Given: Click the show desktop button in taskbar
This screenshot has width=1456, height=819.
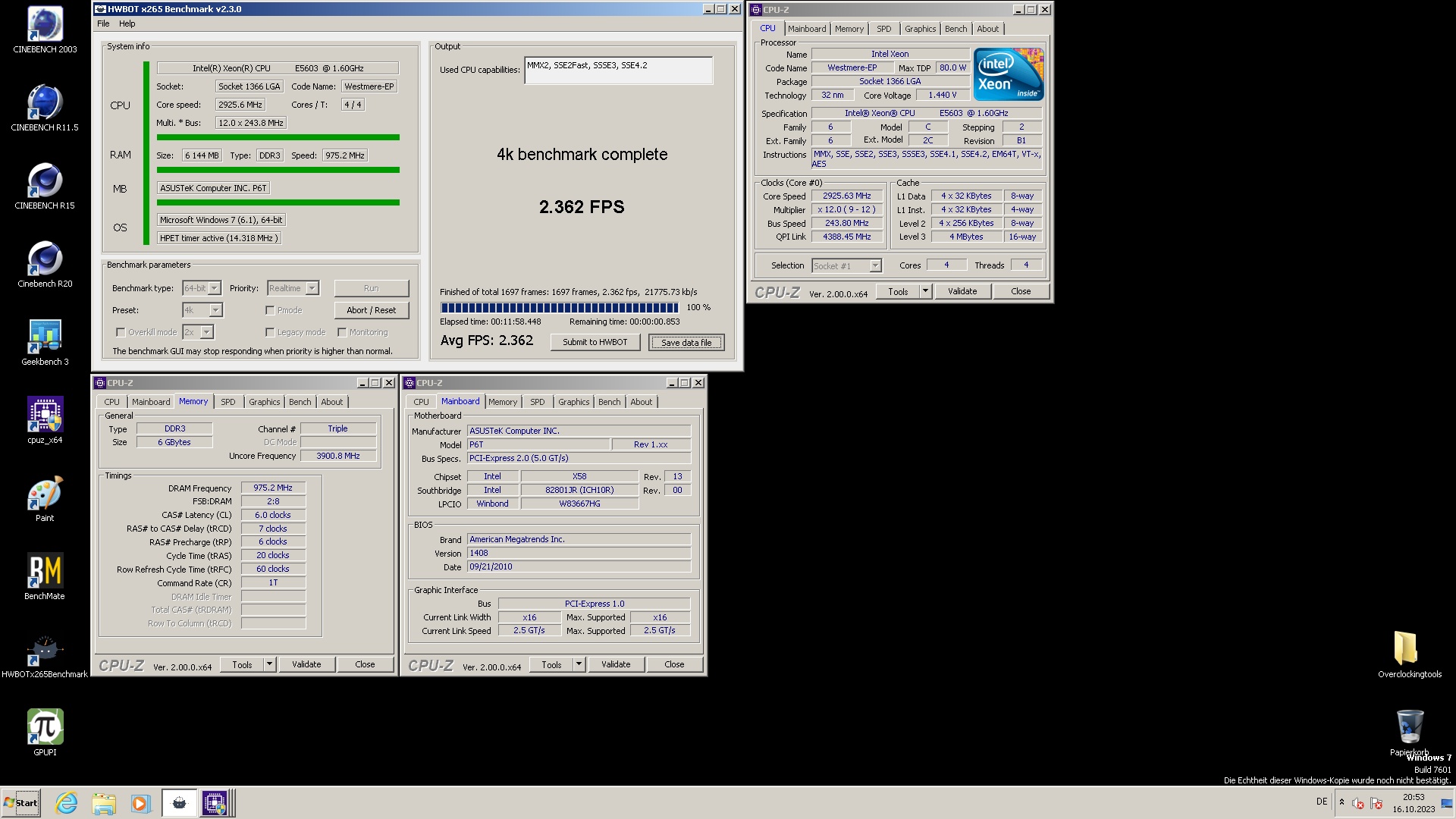Looking at the screenshot, I should [x=1447, y=803].
